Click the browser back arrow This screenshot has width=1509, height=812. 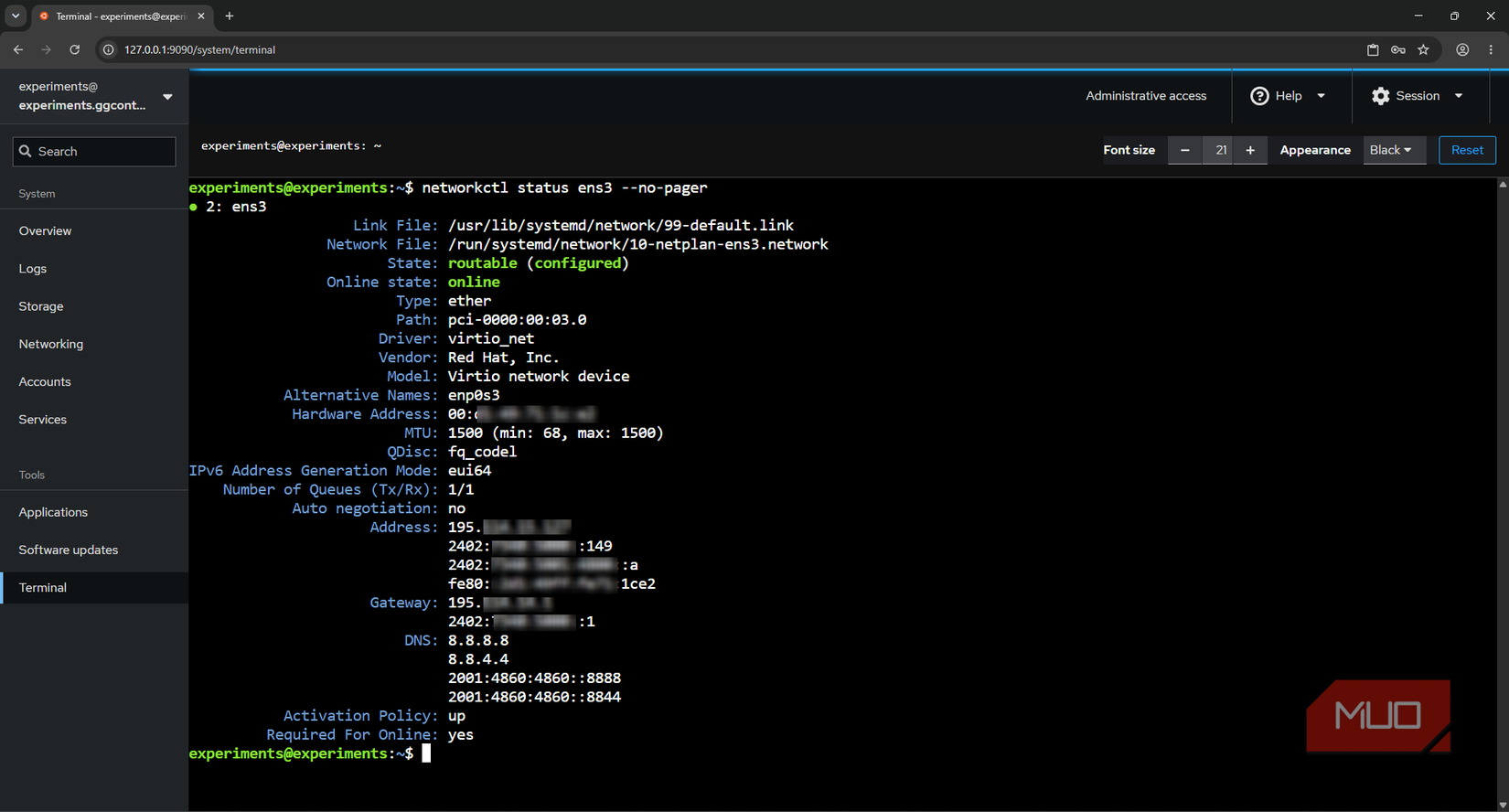coord(18,49)
